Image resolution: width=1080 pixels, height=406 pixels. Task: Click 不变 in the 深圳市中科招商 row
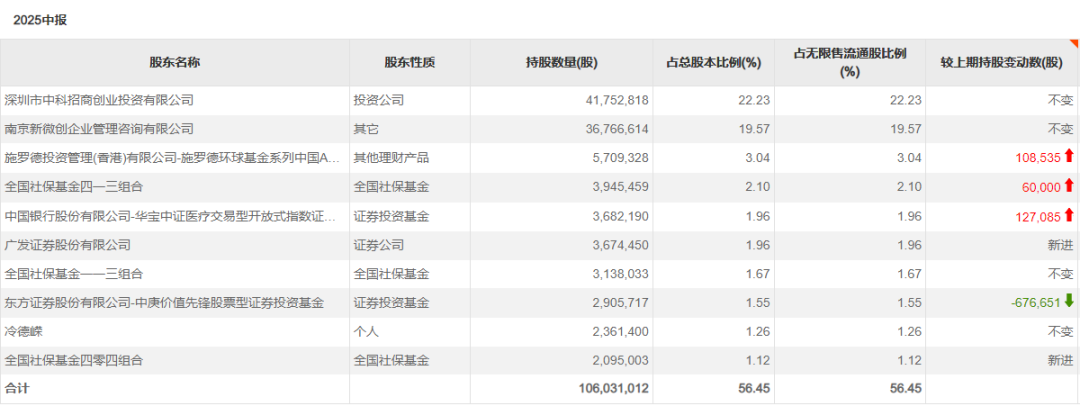(1060, 100)
